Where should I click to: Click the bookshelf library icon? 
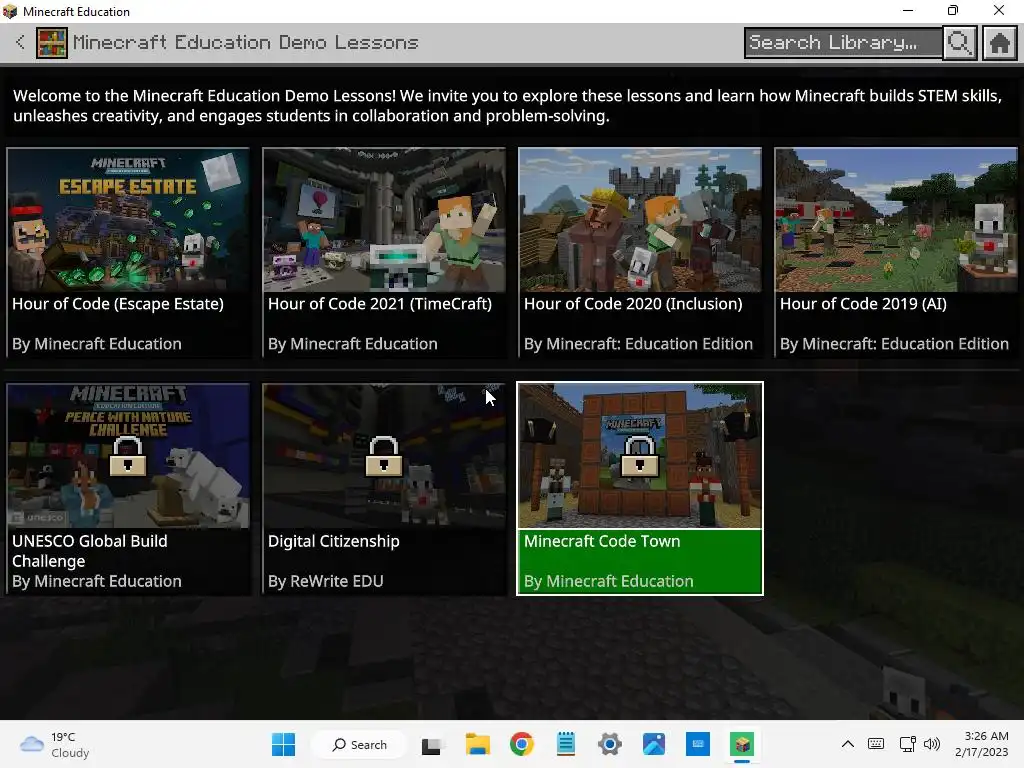[52, 43]
